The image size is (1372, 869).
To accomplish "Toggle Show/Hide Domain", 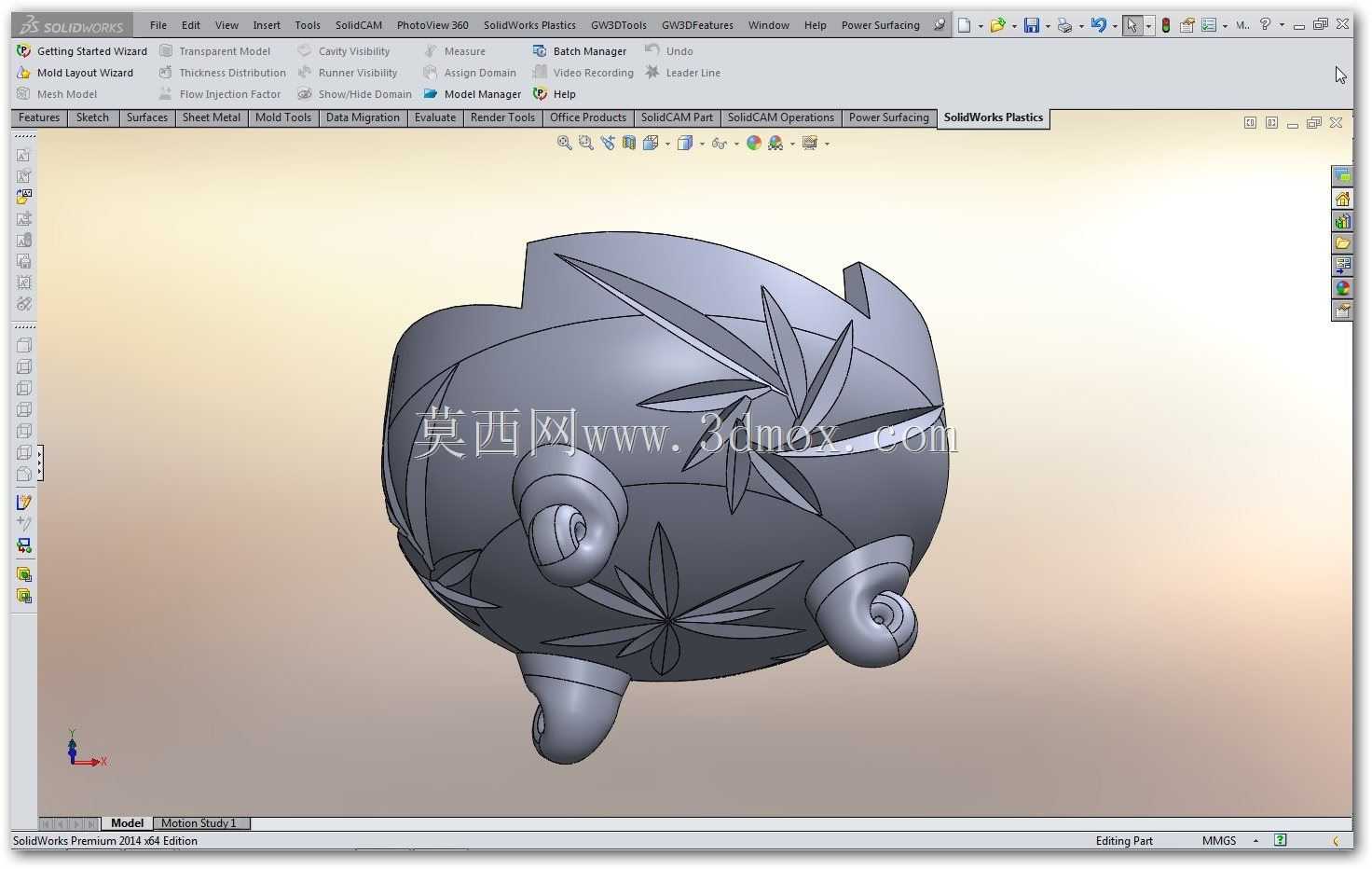I will (x=354, y=94).
